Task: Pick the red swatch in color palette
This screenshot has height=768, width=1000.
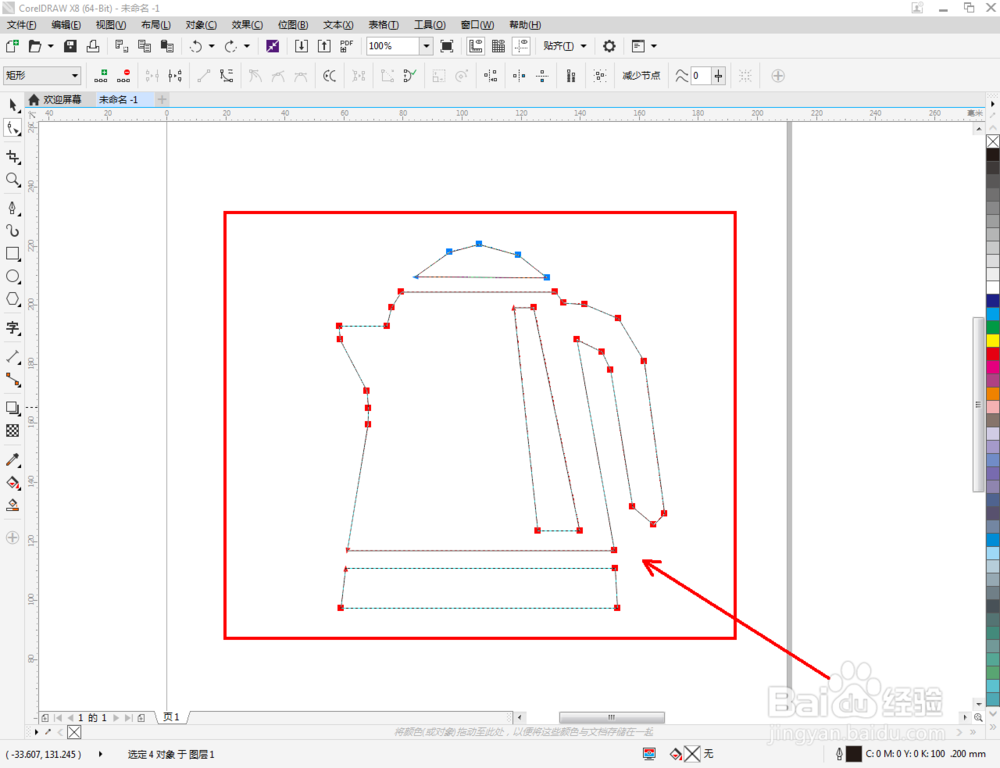Action: tap(993, 353)
